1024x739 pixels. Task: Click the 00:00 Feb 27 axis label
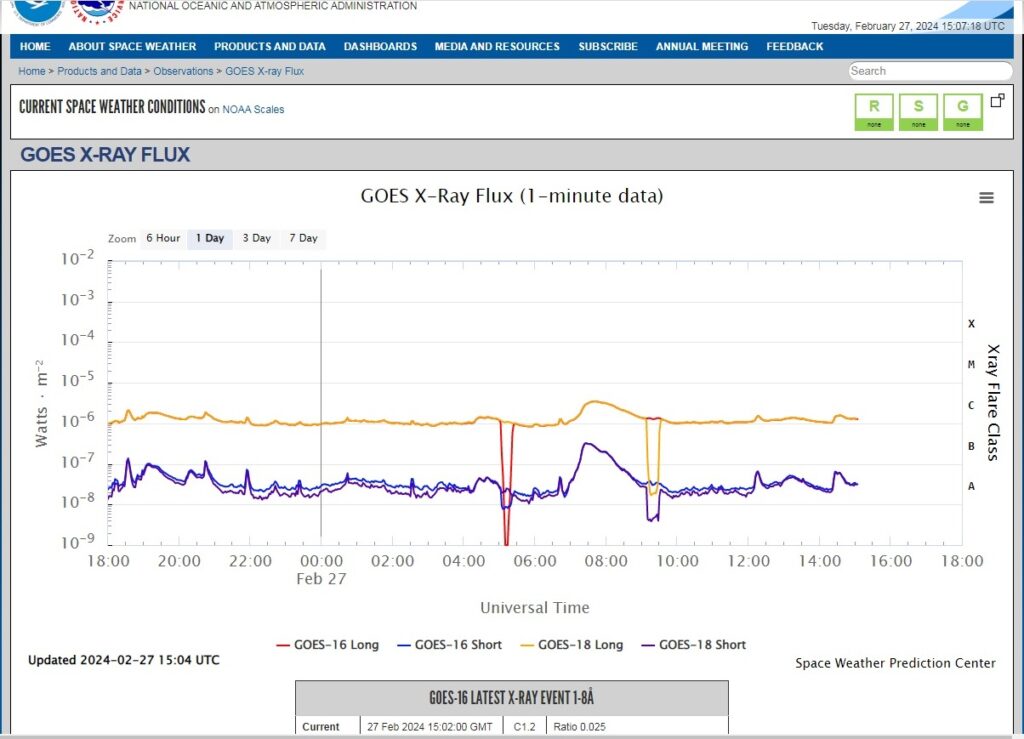pyautogui.click(x=321, y=569)
